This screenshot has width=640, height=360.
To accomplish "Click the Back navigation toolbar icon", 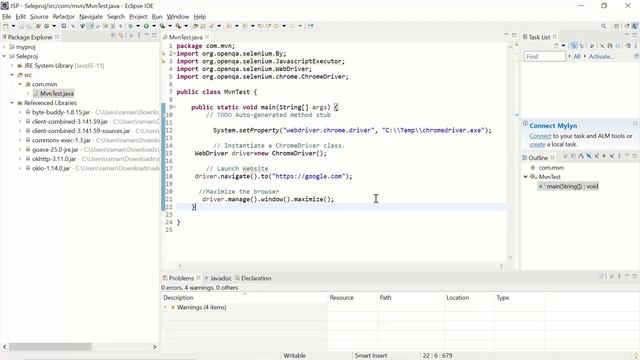I will (276, 26).
